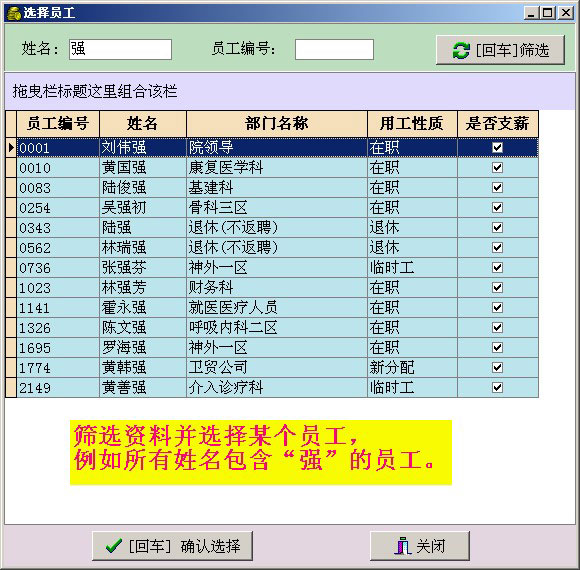The width and height of the screenshot is (580, 570).
Task: Select employee number 0254 cell
Action: tap(58, 208)
